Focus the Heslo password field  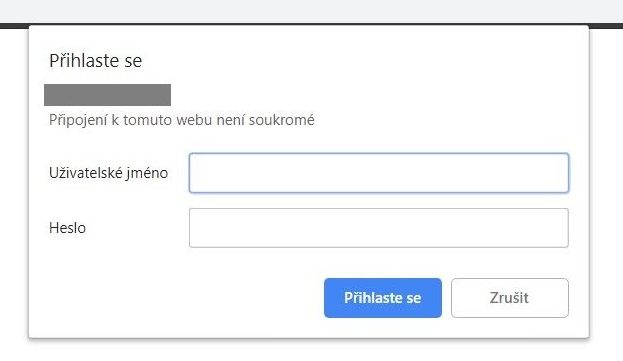pos(379,228)
